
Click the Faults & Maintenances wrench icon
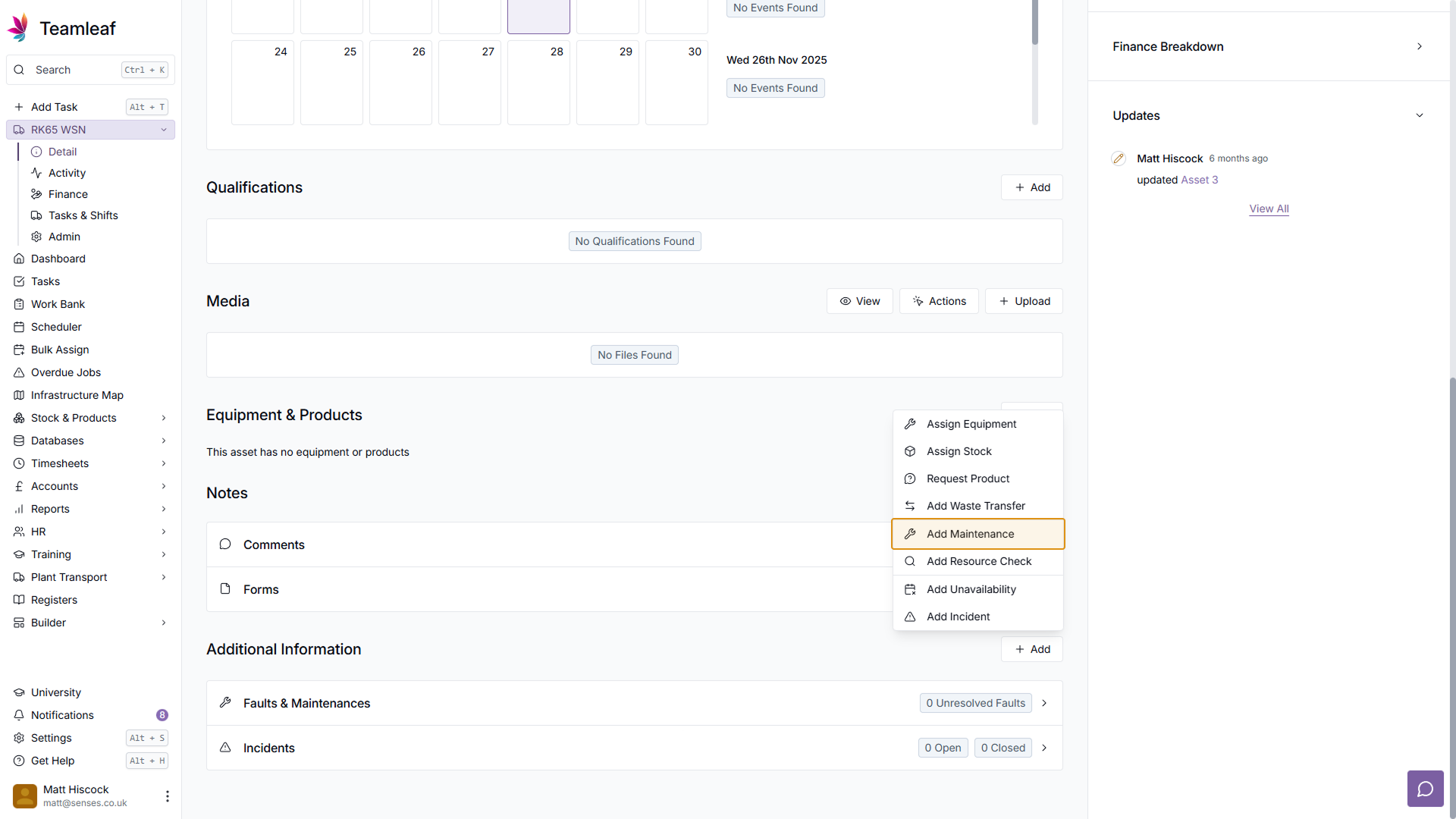225,703
